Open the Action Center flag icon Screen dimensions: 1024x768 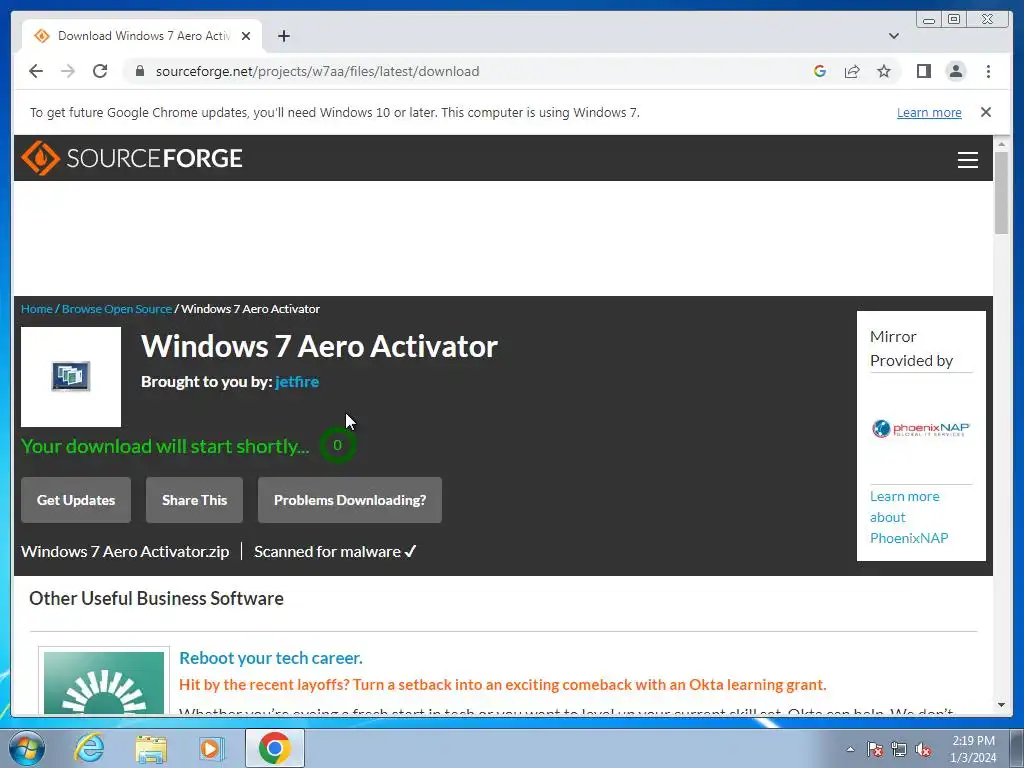(875, 749)
